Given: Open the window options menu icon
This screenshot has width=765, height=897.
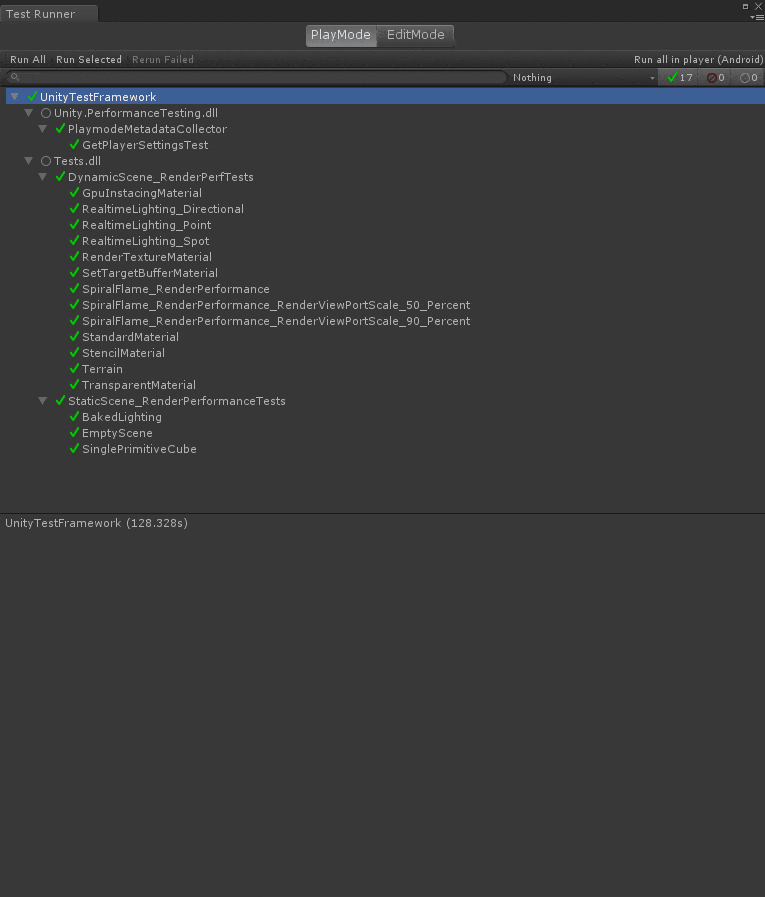Looking at the screenshot, I should click(757, 17).
